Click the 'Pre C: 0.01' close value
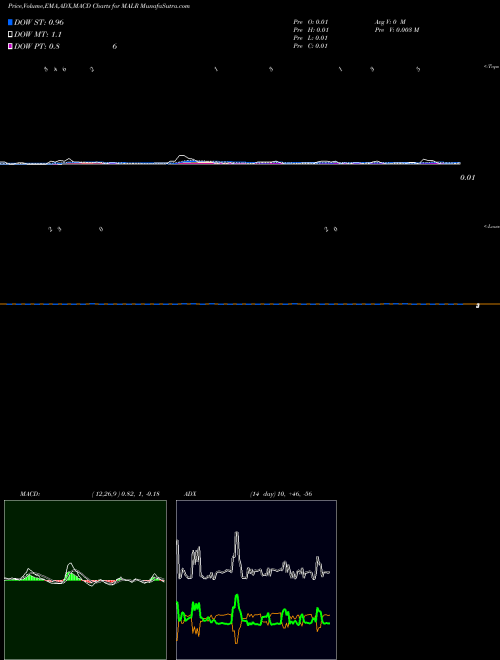 (311, 46)
